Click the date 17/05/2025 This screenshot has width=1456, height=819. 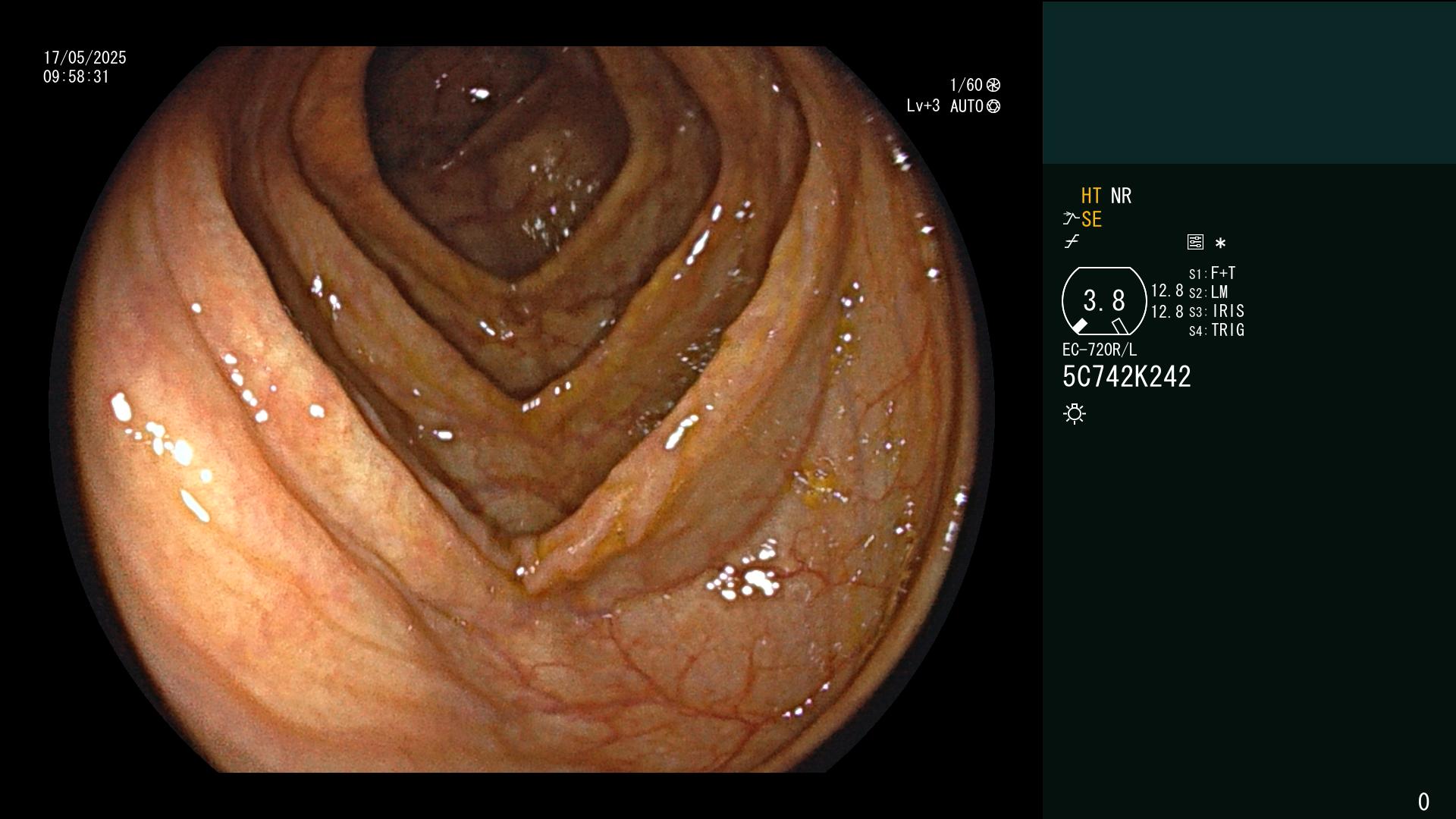pyautogui.click(x=85, y=58)
